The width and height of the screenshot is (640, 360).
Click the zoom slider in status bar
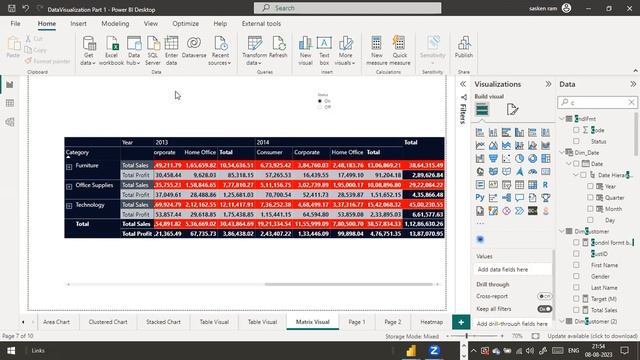click(x=474, y=336)
